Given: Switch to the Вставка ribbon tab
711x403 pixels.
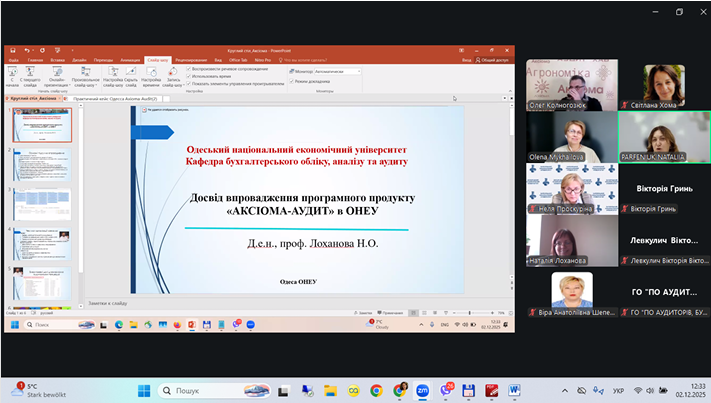Looking at the screenshot, I should tap(57, 60).
